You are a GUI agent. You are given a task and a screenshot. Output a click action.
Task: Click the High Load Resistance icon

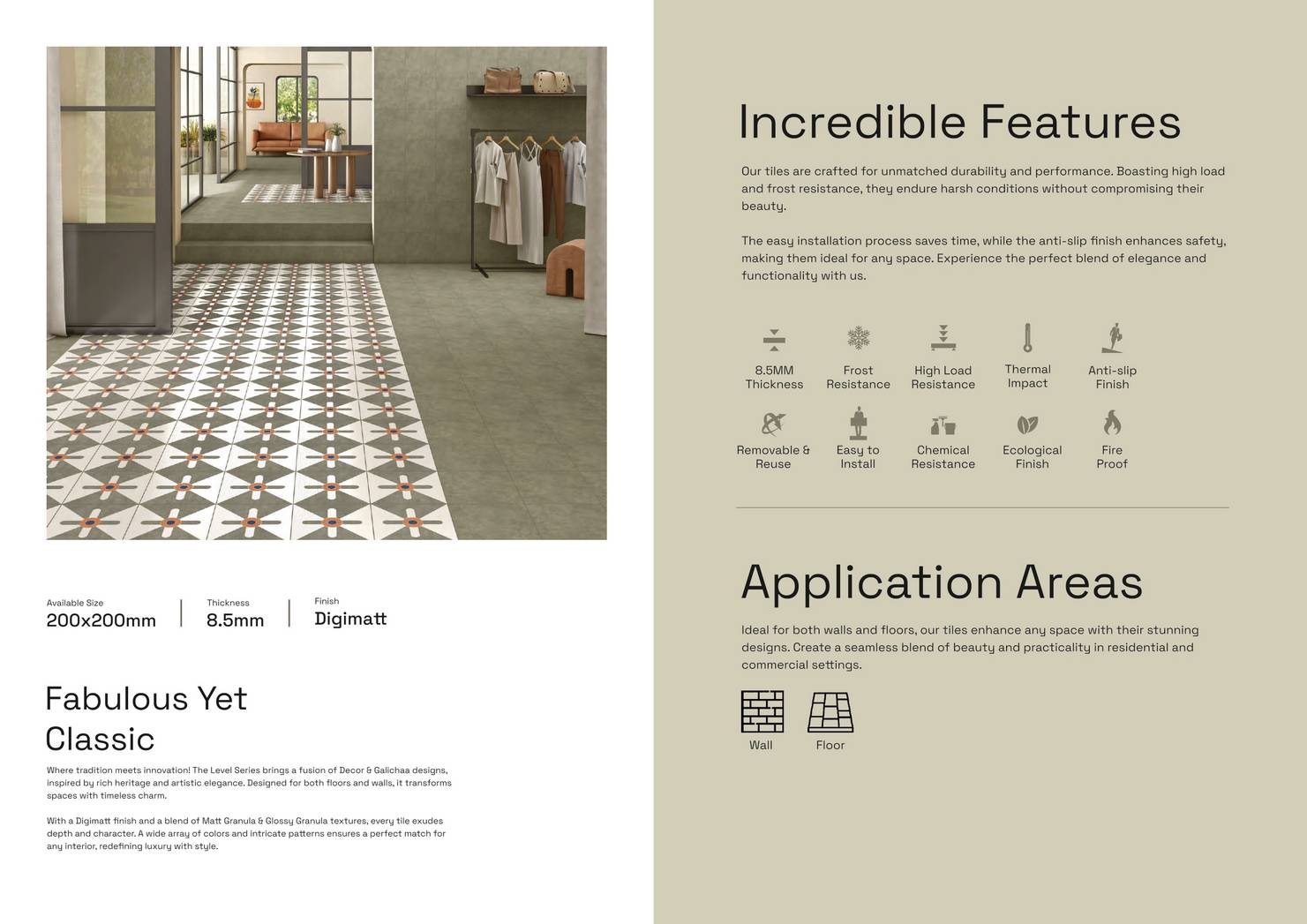click(943, 338)
